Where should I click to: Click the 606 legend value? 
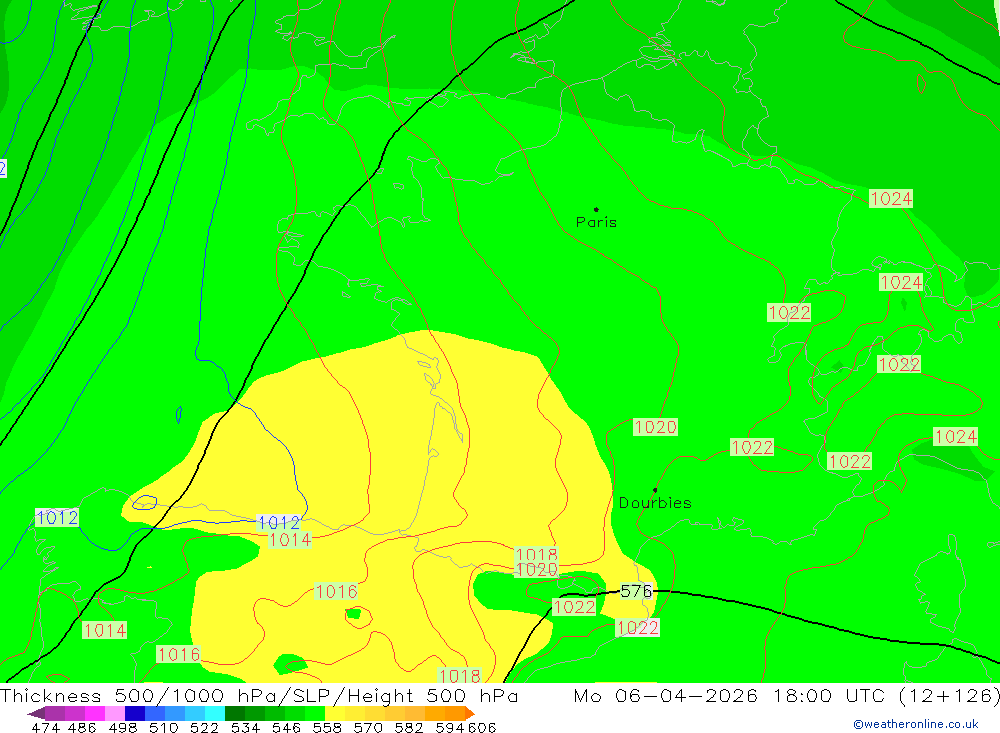click(482, 728)
